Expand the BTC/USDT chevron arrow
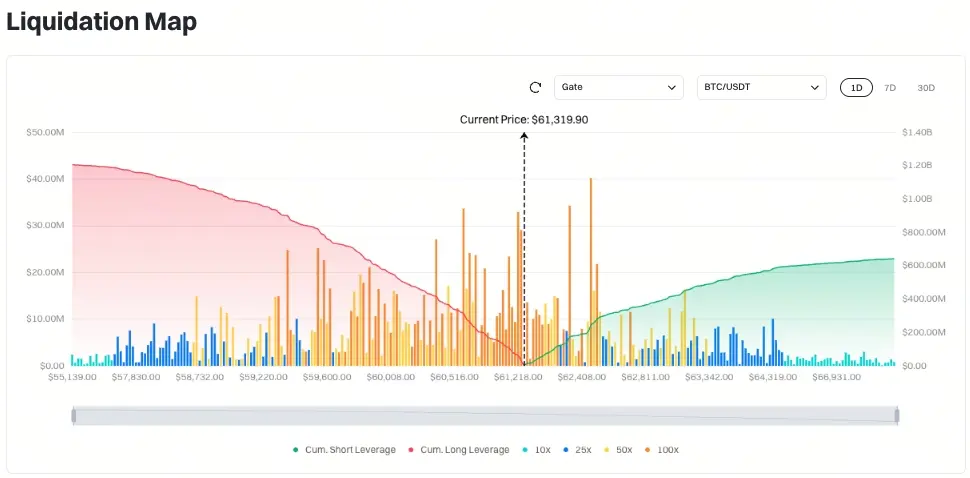The width and height of the screenshot is (970, 478). point(814,88)
